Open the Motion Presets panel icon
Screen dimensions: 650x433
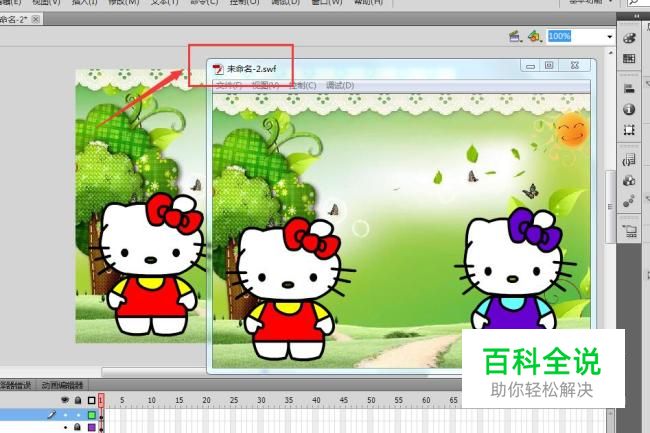[629, 201]
